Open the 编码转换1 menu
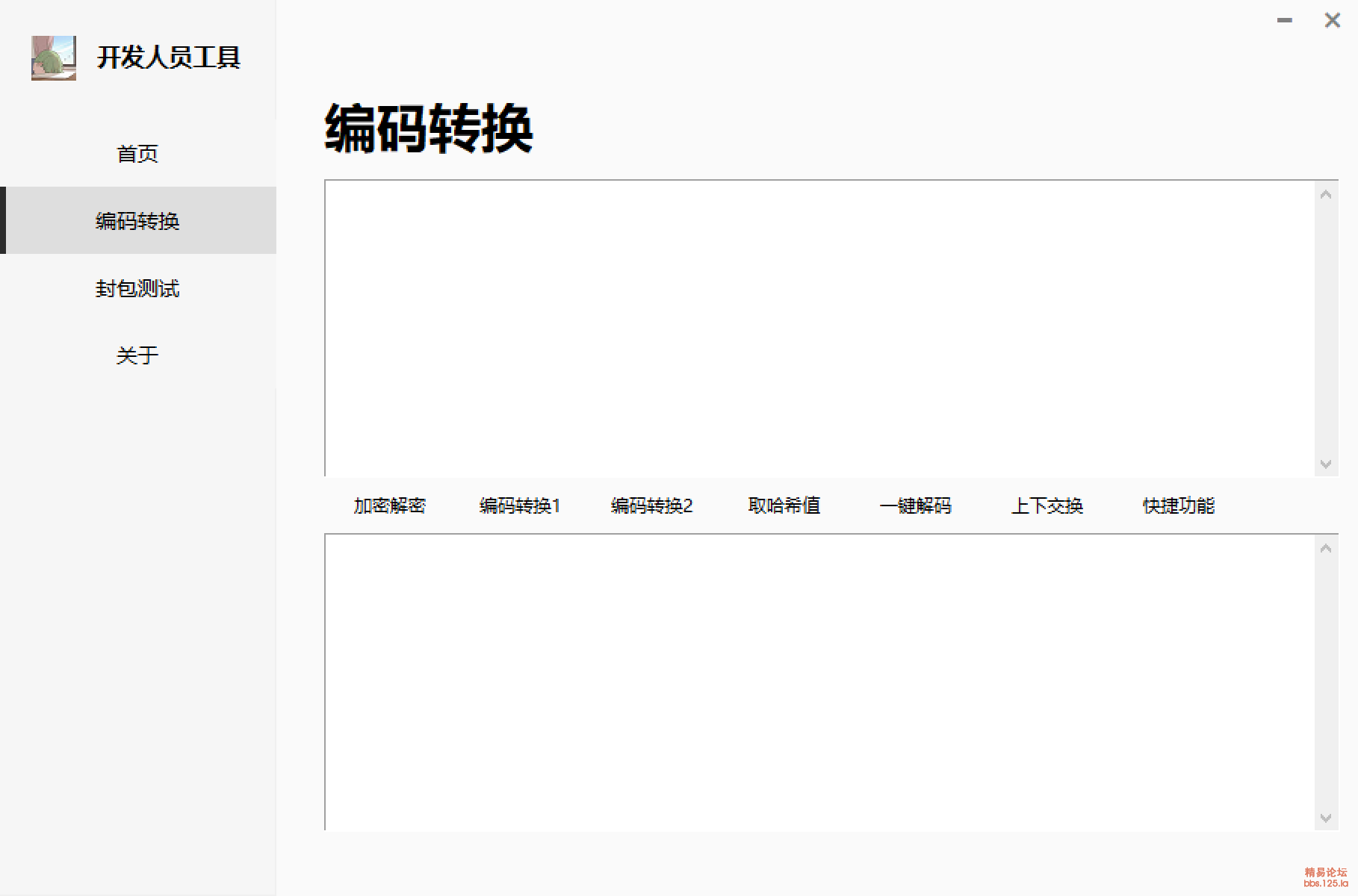This screenshot has width=1358, height=896. (520, 505)
